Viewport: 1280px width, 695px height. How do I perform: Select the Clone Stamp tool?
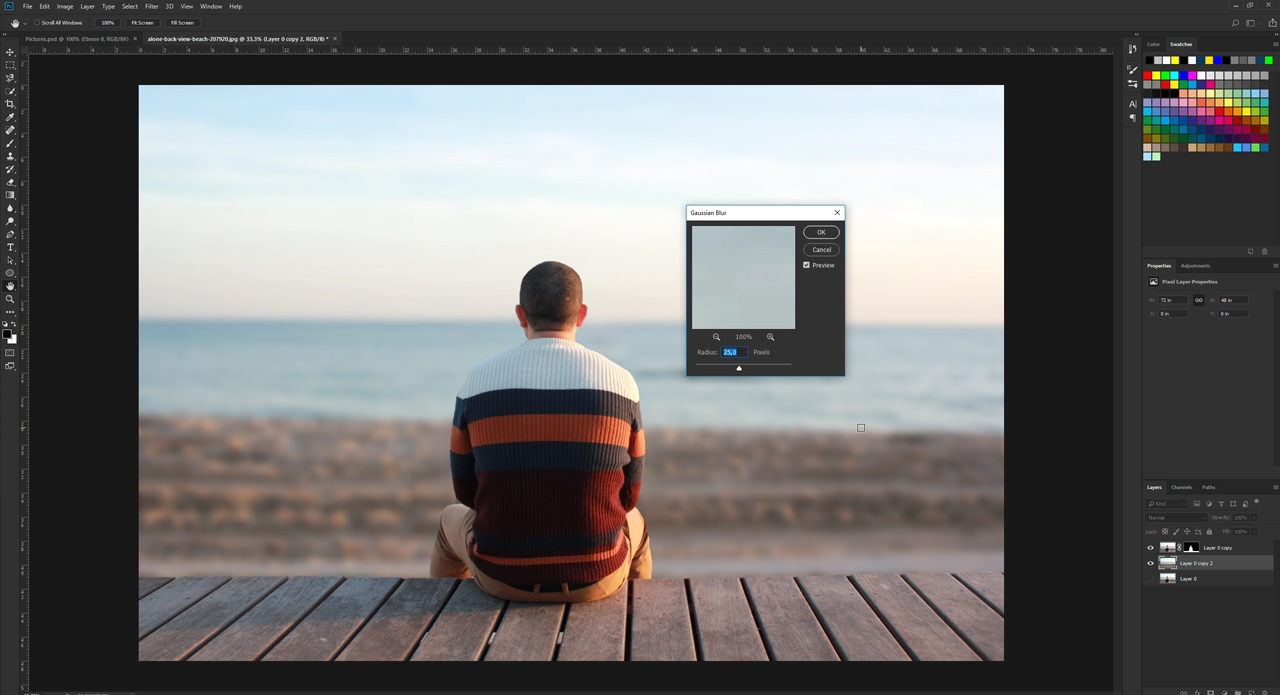[x=11, y=156]
